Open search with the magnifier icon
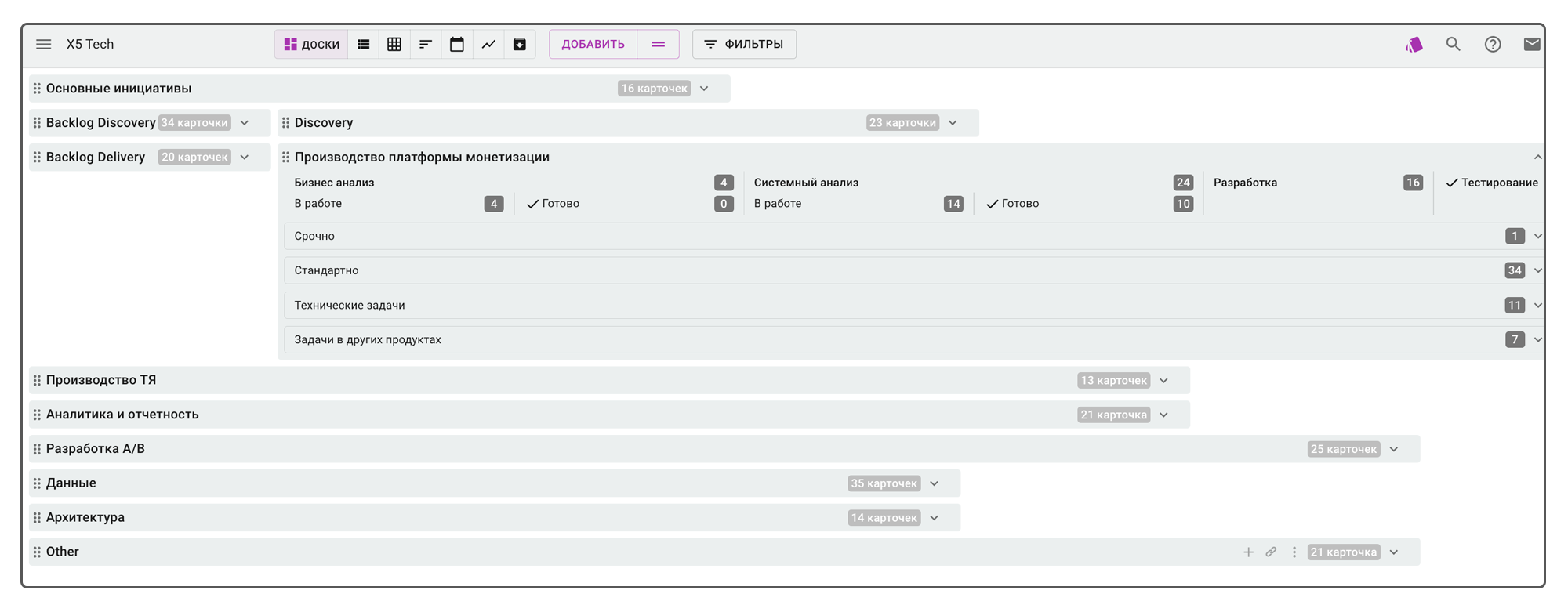Image resolution: width=1568 pixels, height=612 pixels. coord(1454,45)
